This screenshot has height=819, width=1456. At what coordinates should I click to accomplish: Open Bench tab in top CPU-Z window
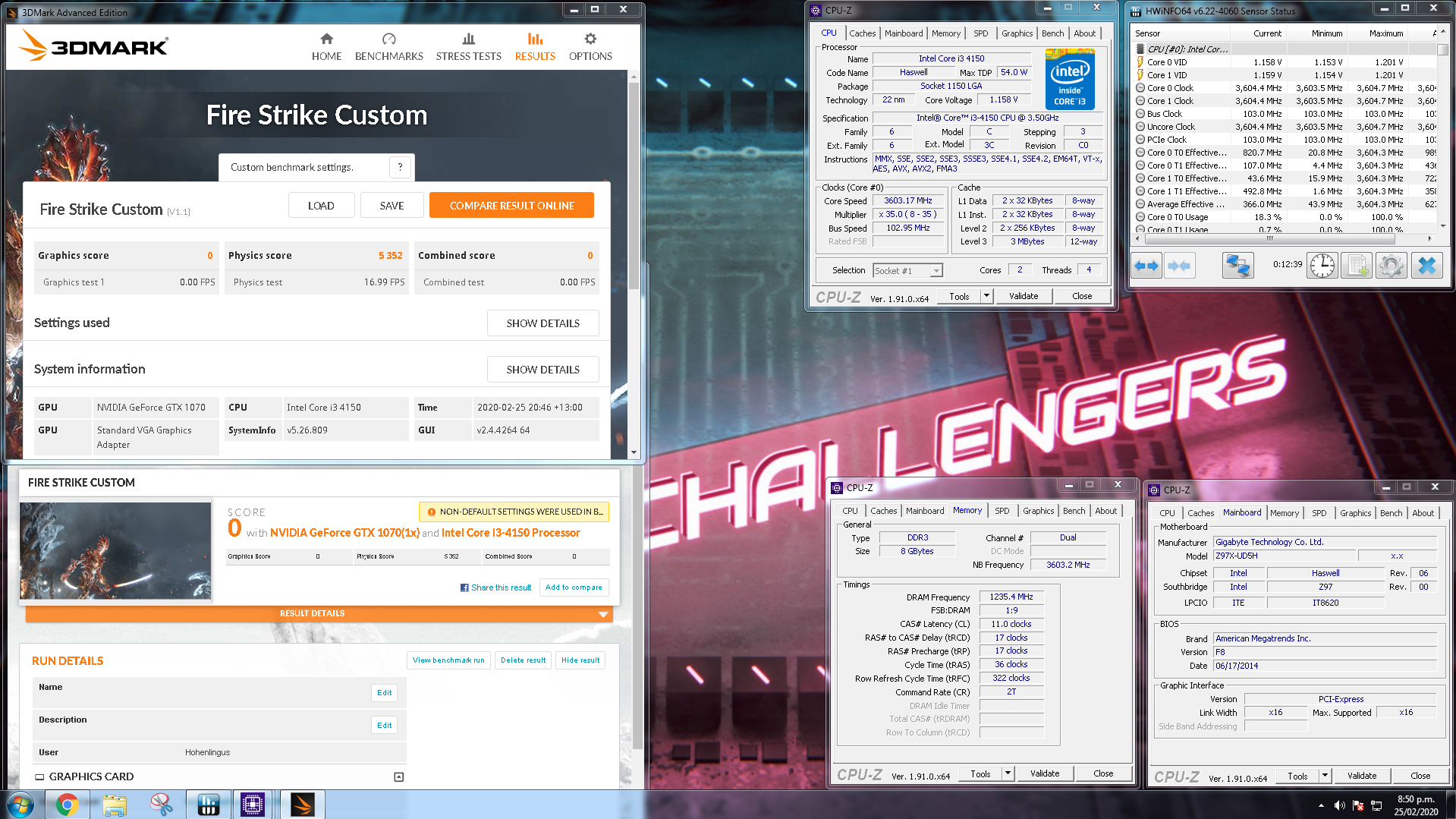pyautogui.click(x=1052, y=33)
